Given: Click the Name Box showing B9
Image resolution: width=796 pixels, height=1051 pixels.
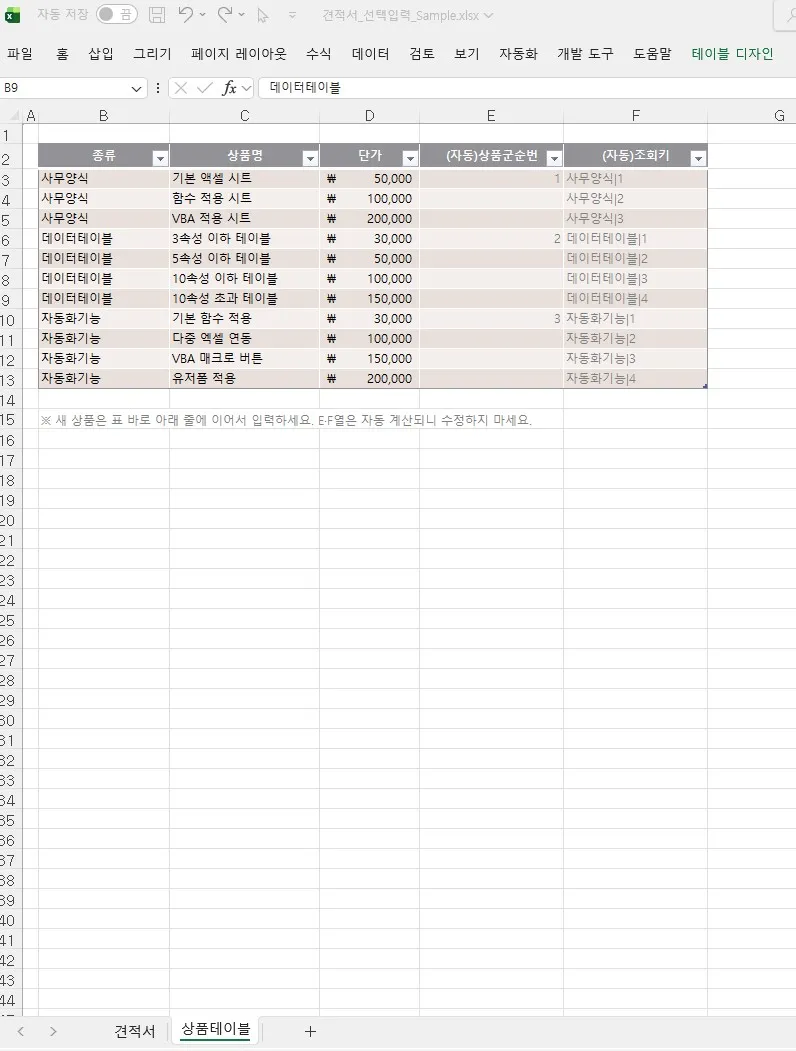Looking at the screenshot, I should [x=64, y=88].
